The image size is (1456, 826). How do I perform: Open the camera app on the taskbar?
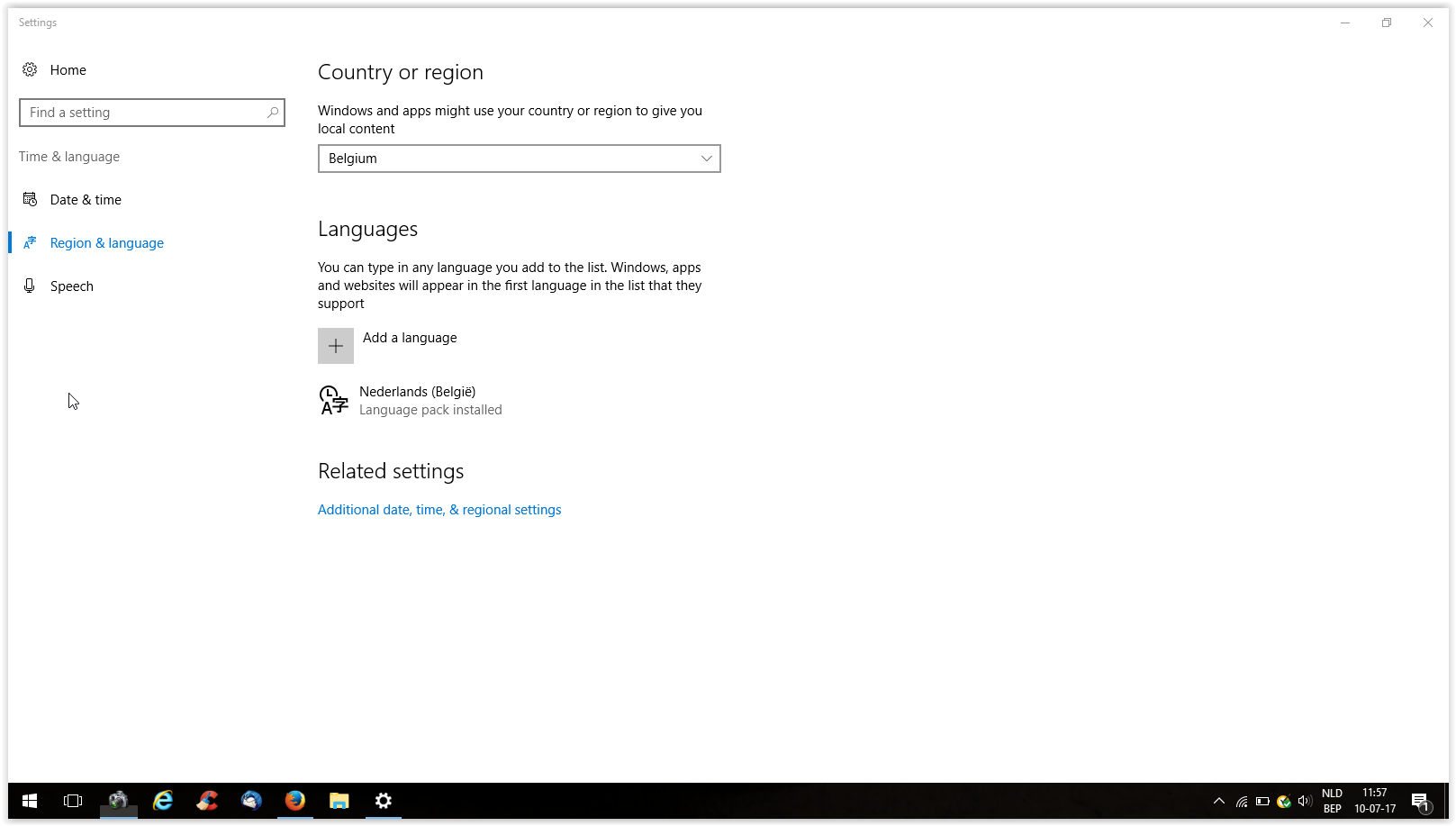pos(118,801)
